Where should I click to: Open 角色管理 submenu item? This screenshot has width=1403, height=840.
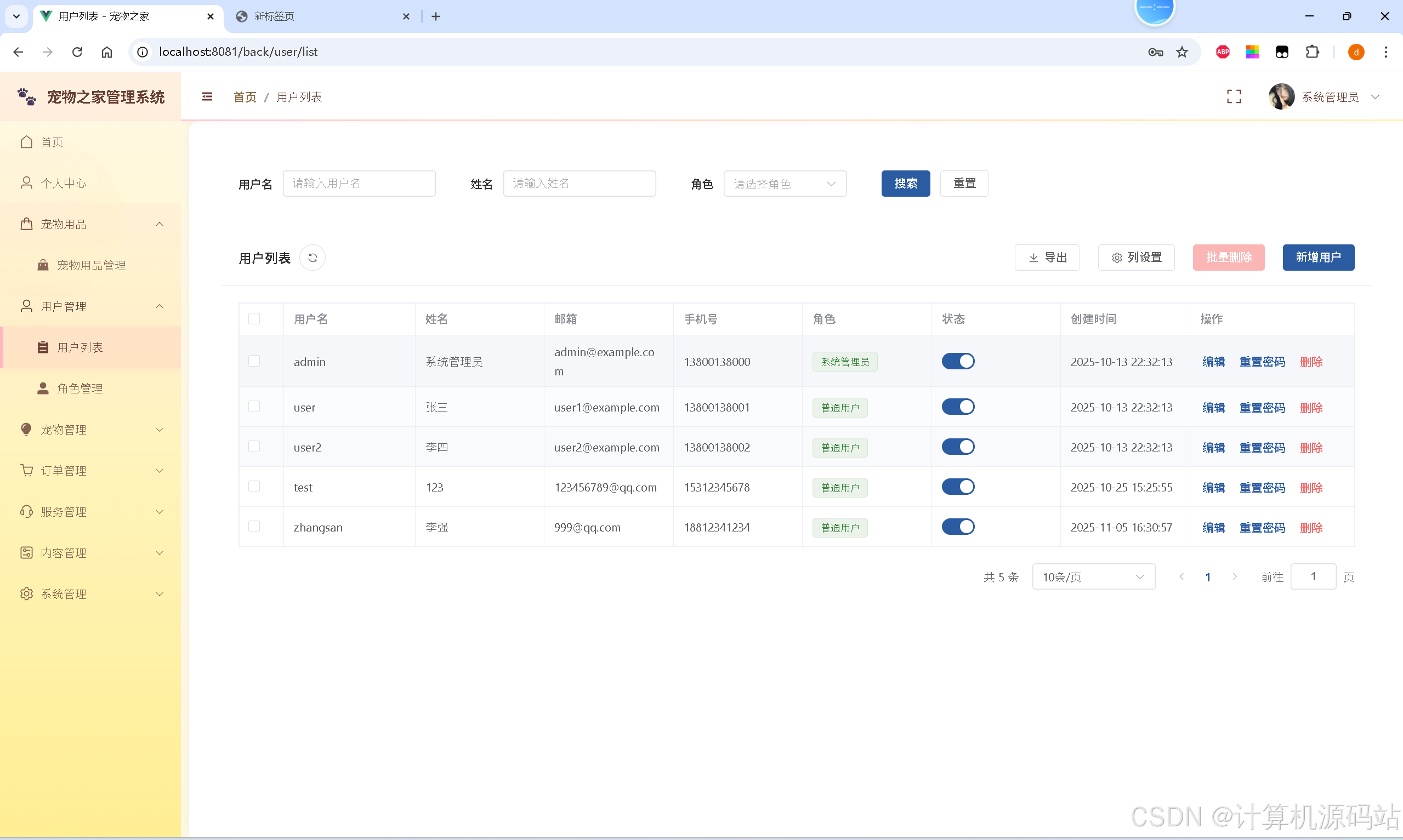[90, 388]
